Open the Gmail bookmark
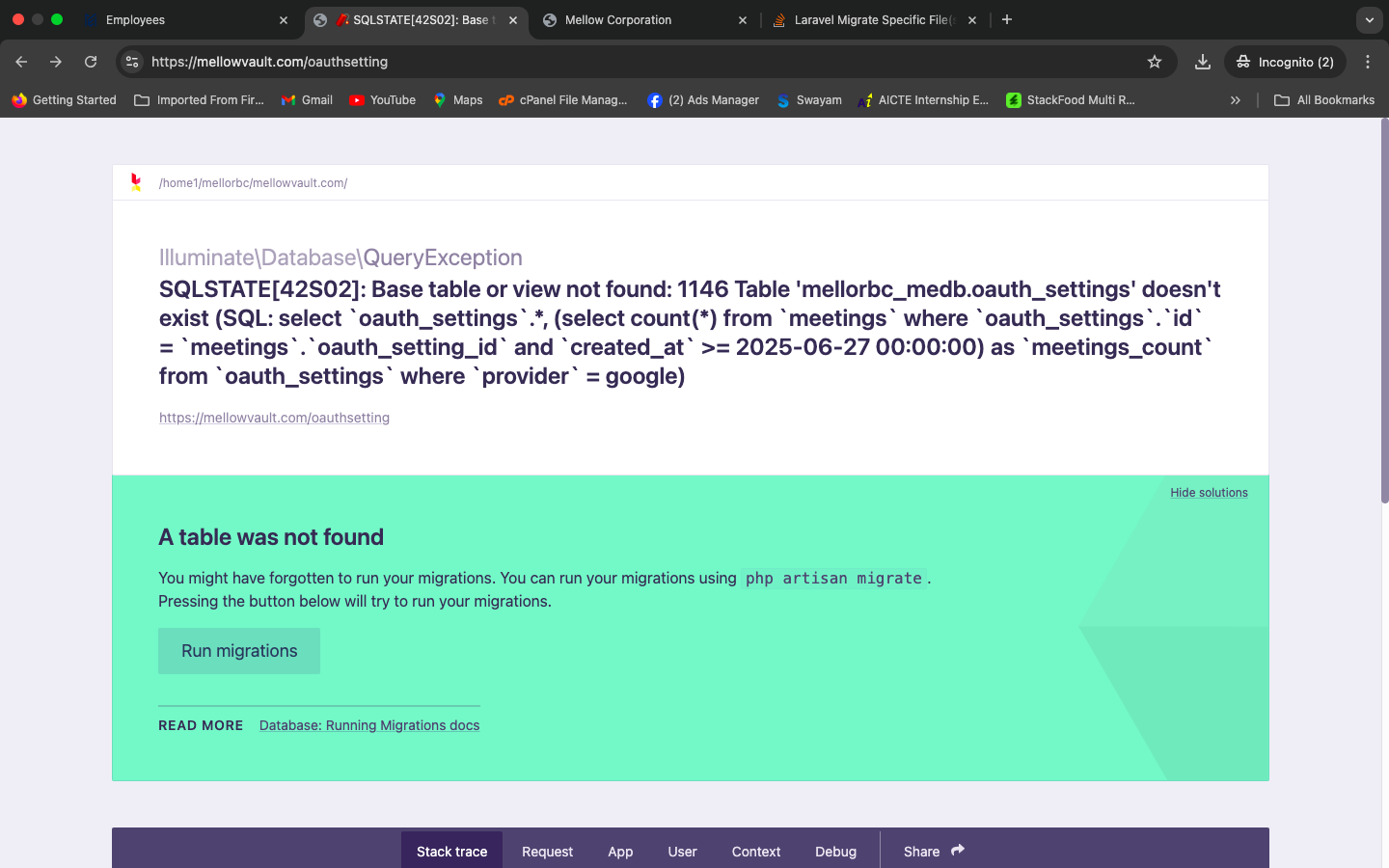The image size is (1389, 868). click(x=307, y=100)
